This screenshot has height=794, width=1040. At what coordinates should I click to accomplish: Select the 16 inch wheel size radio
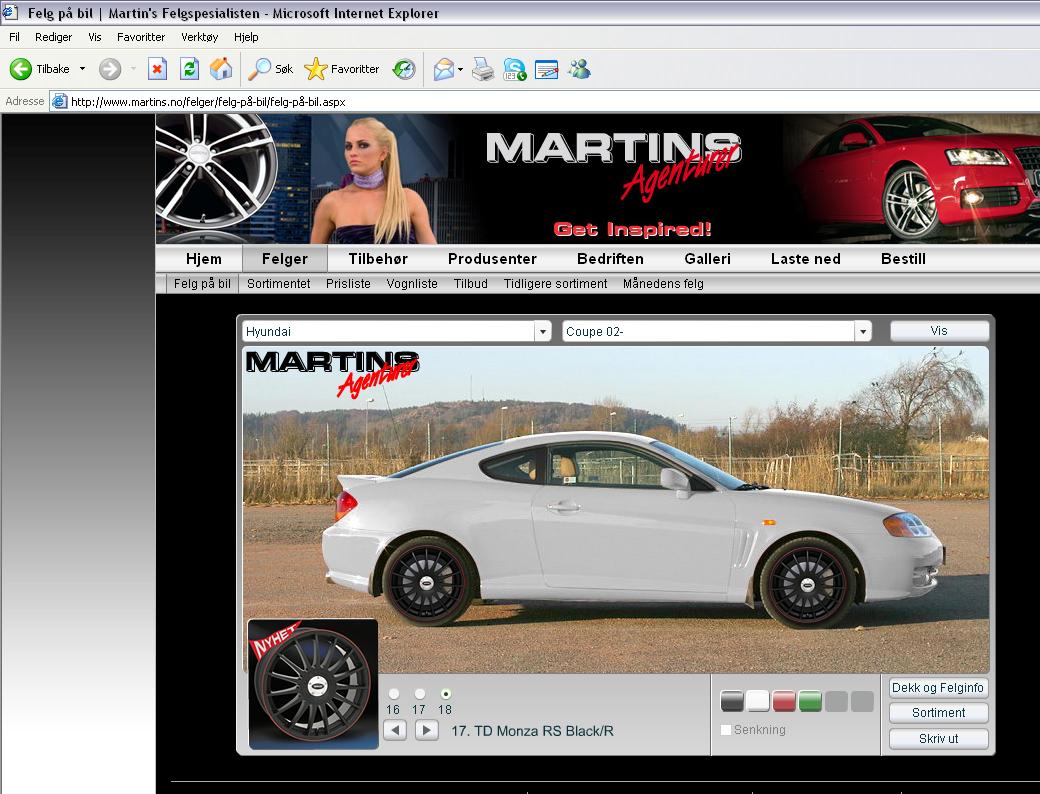[x=394, y=694]
